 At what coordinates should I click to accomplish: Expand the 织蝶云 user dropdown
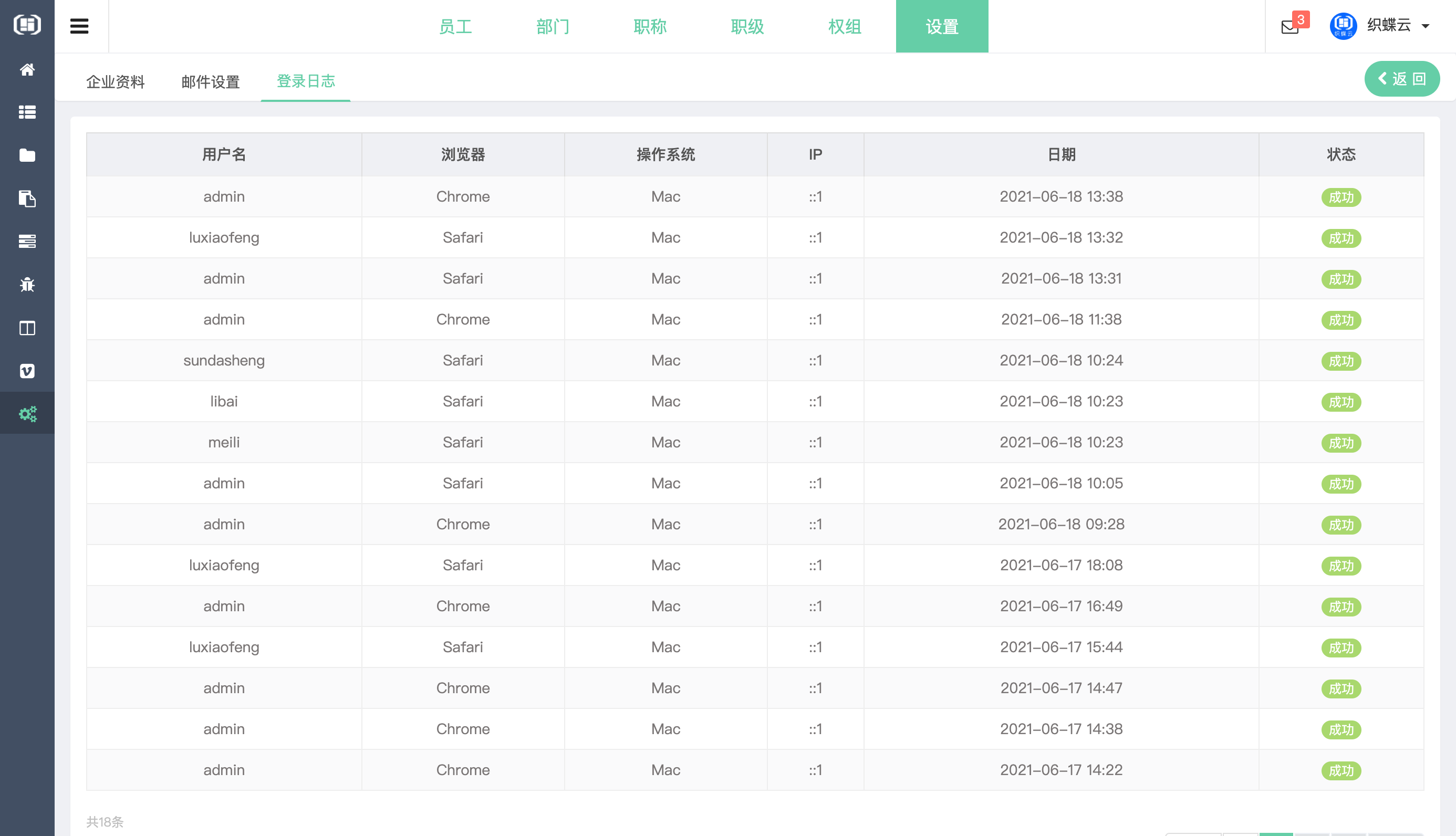coord(1388,25)
